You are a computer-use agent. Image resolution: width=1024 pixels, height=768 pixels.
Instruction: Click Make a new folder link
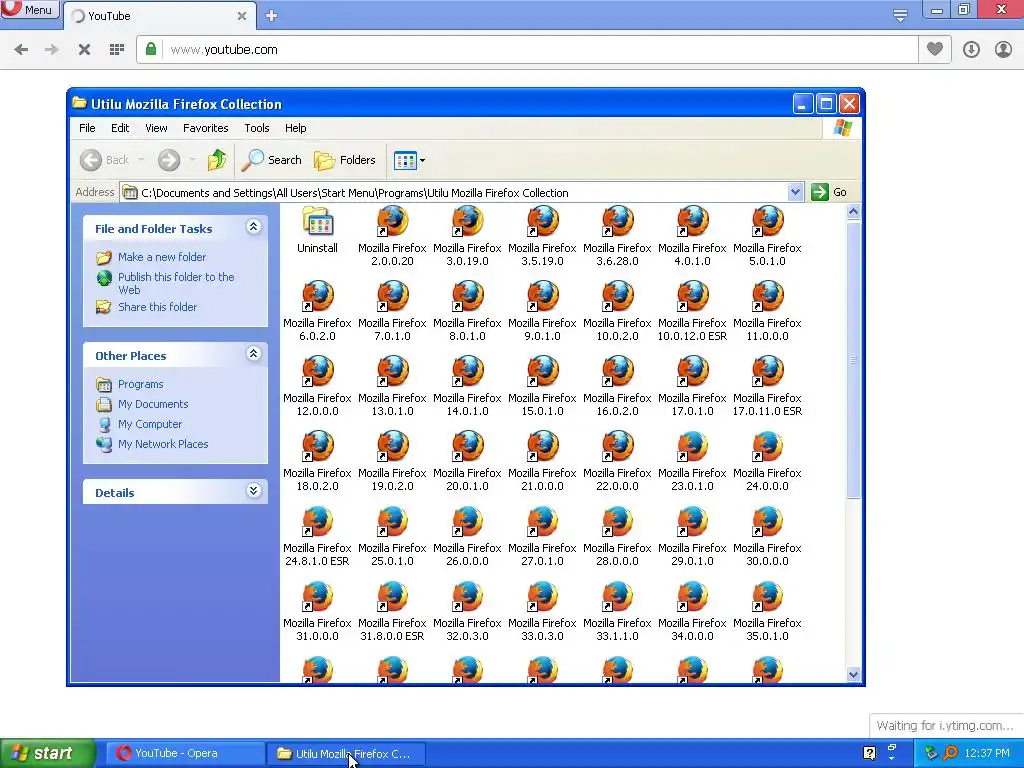point(162,257)
